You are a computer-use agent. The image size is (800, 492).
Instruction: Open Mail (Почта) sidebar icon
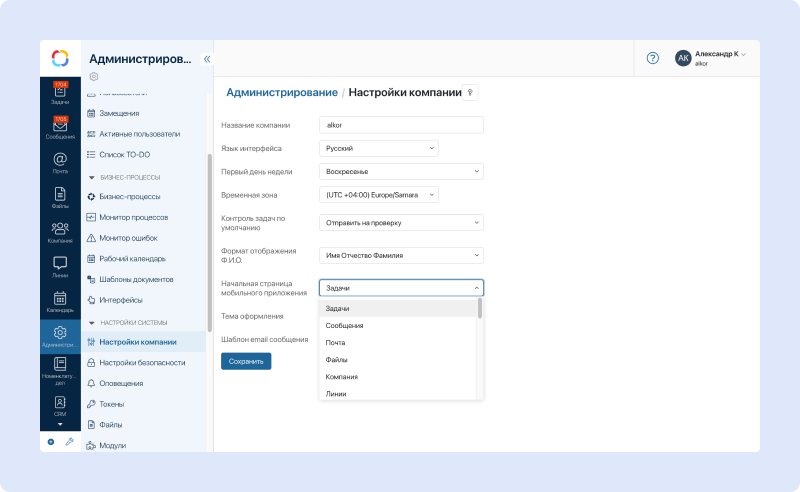click(60, 162)
